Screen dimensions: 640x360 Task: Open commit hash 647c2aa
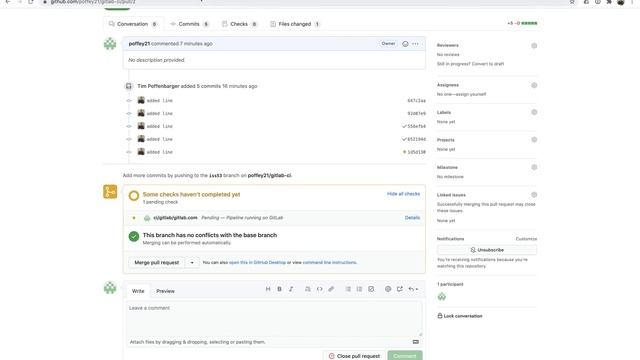(416, 100)
